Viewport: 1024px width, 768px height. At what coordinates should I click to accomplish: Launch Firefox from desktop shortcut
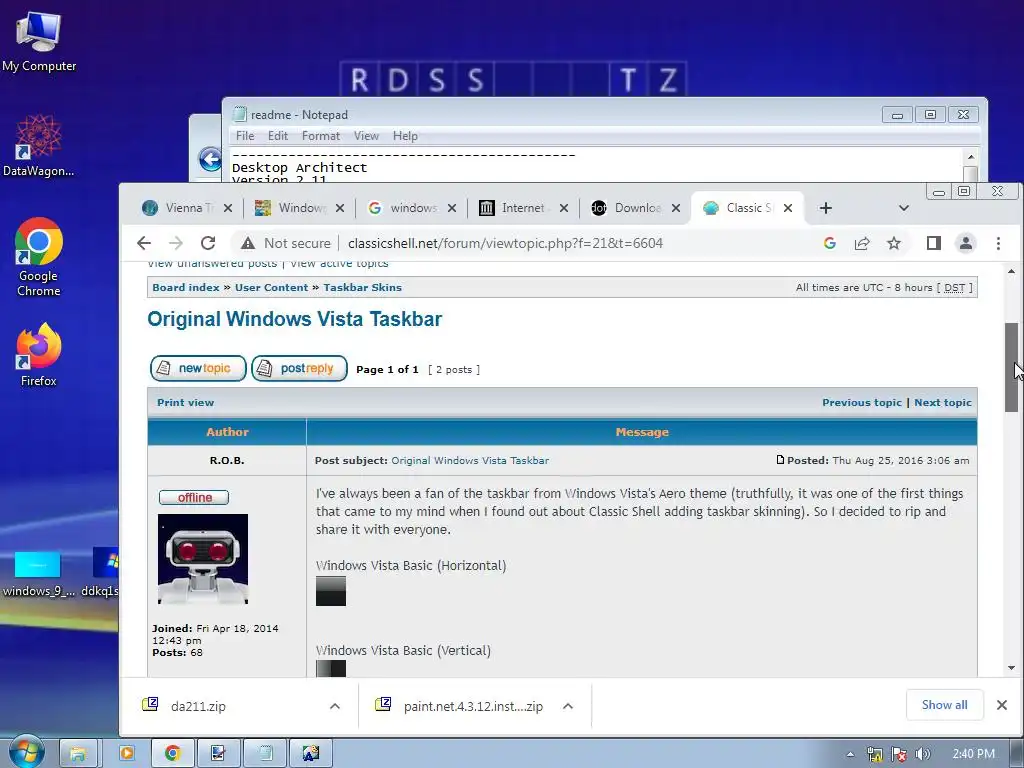tap(39, 354)
